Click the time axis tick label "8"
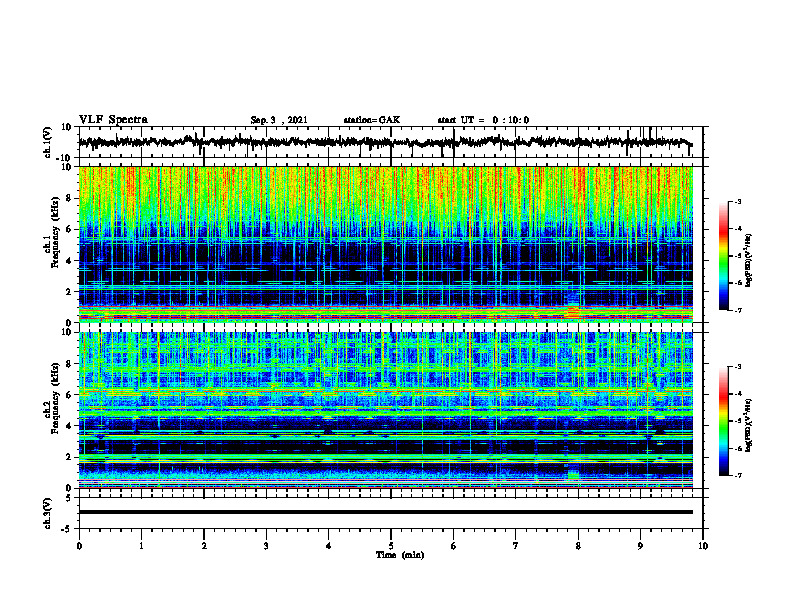Image resolution: width=792 pixels, height=612 pixels. [x=578, y=546]
